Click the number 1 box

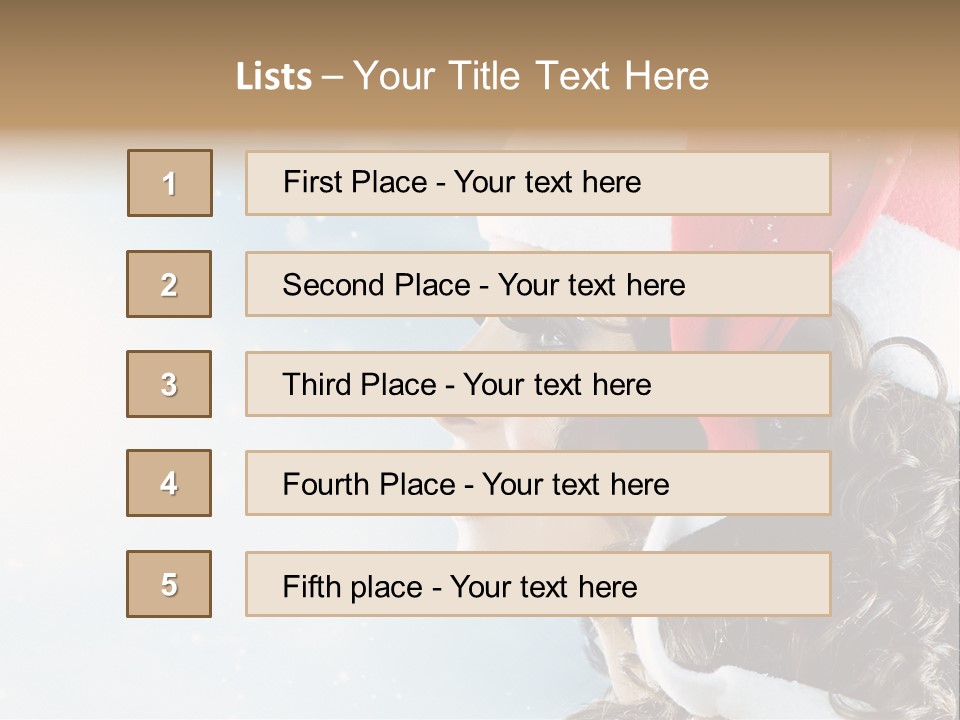(170, 183)
